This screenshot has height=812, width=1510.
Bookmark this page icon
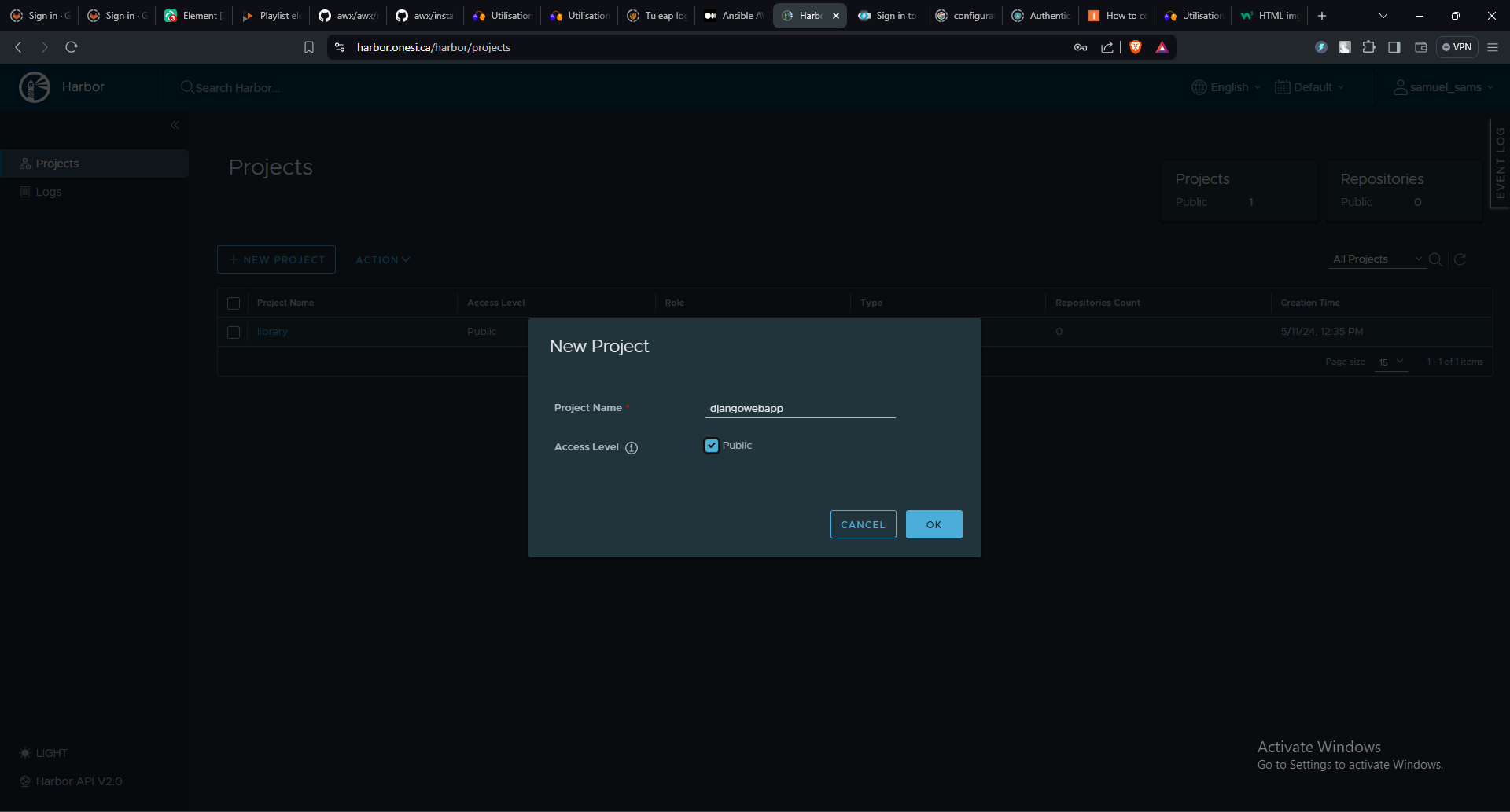(x=309, y=47)
